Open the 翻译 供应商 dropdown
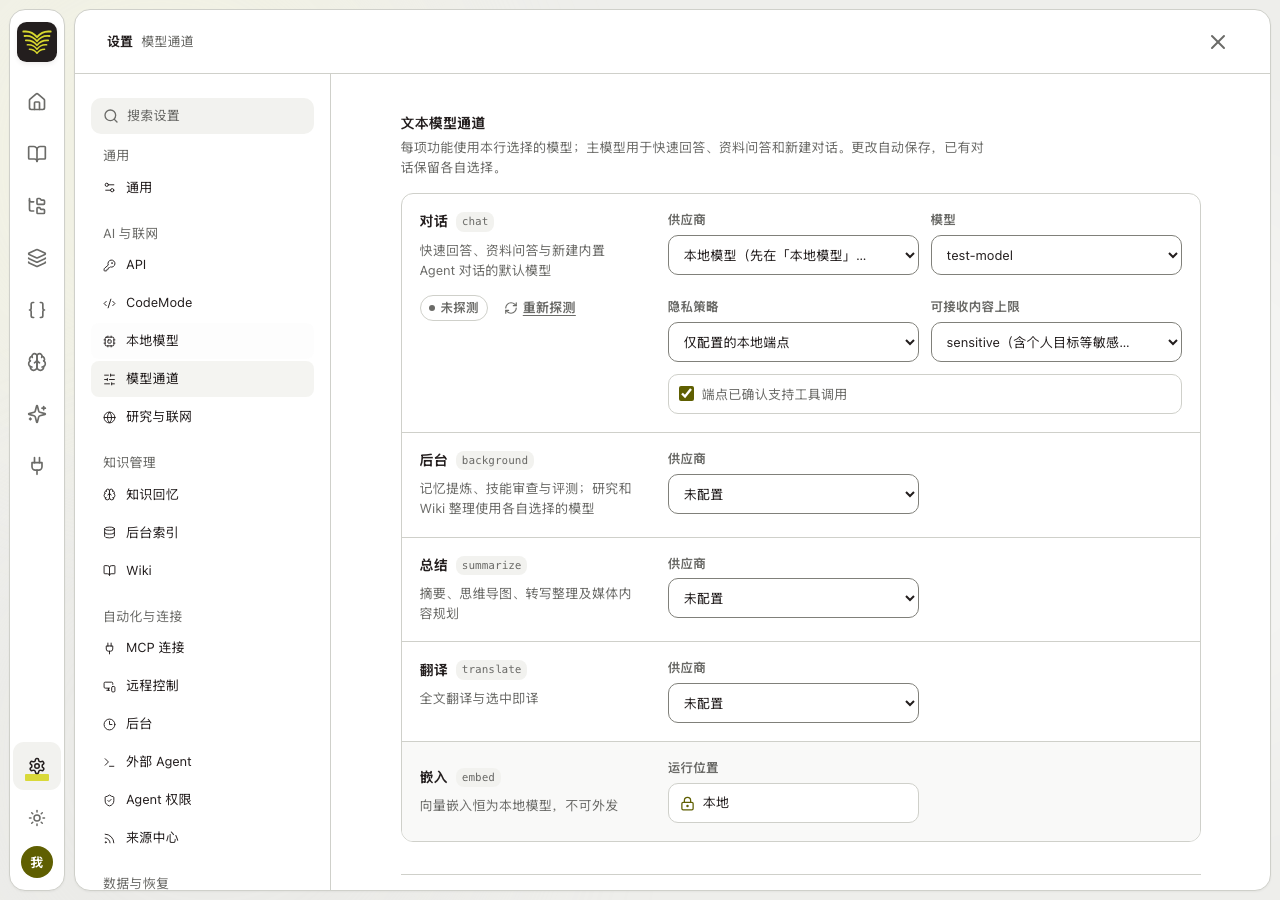 pos(793,703)
